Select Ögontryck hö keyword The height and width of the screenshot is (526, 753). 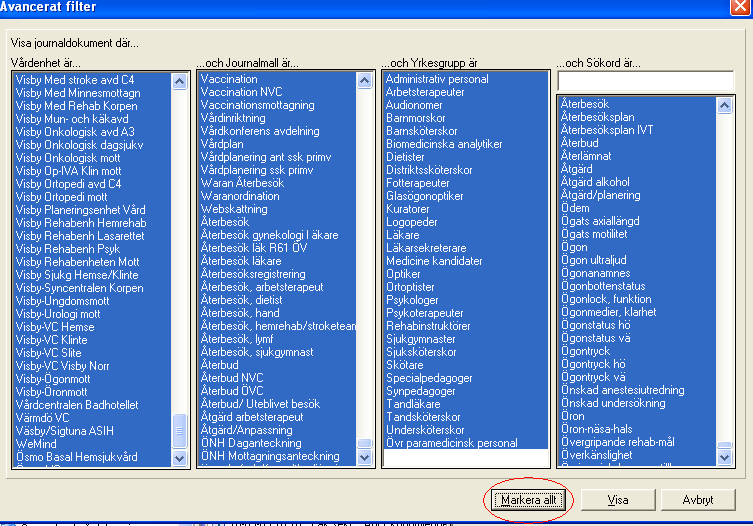coord(594,364)
